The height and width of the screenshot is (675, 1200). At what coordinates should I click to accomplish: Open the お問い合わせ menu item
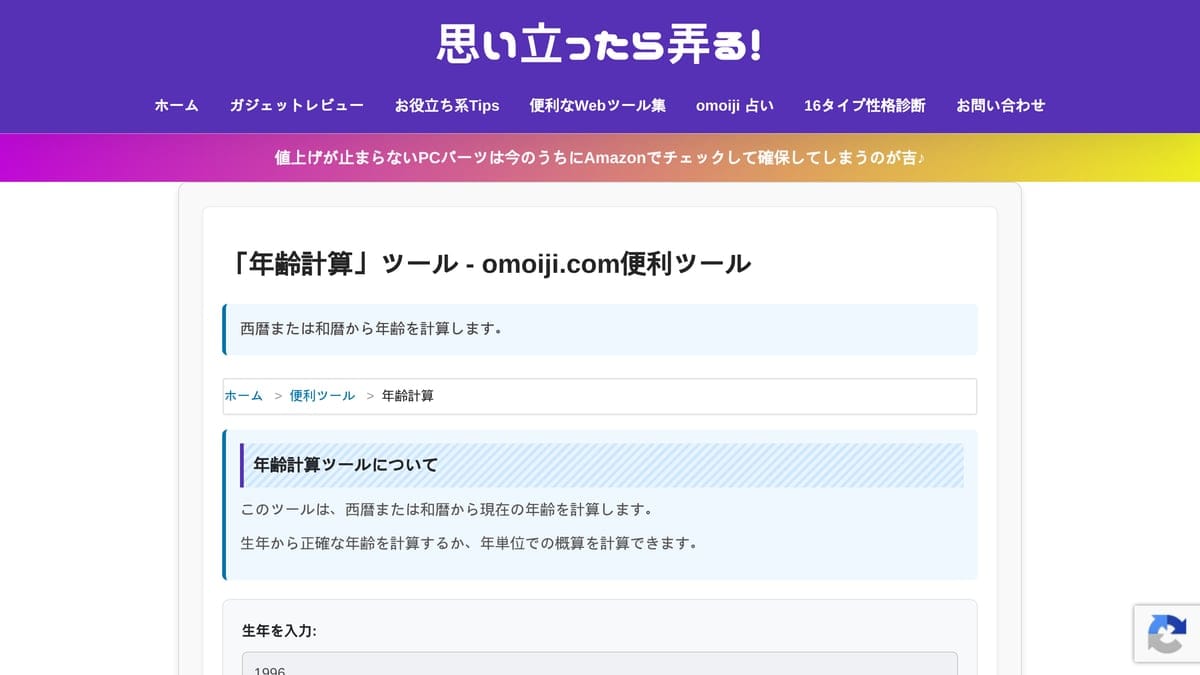tap(1000, 105)
